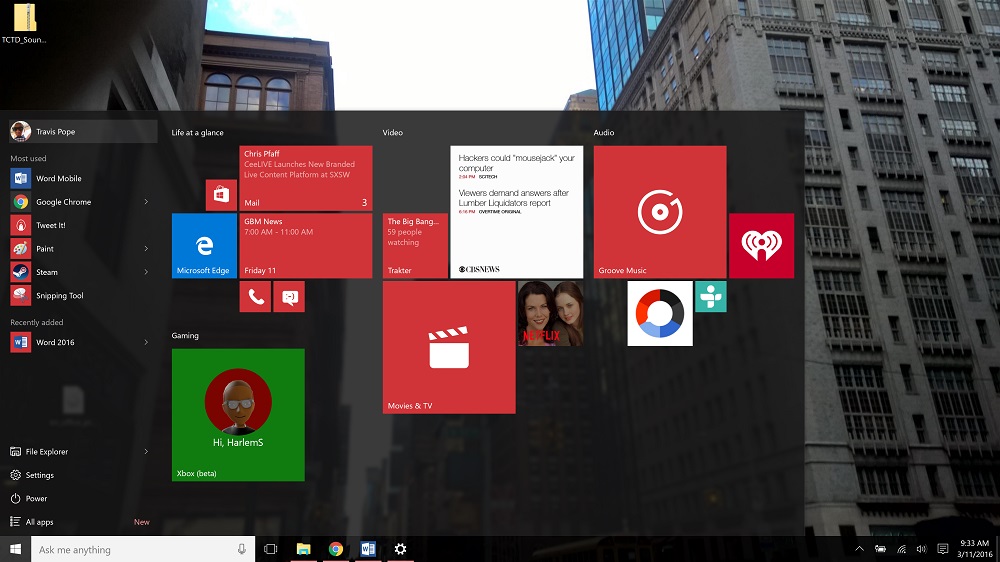Click the Video group header
The image size is (1000, 562).
click(x=392, y=133)
